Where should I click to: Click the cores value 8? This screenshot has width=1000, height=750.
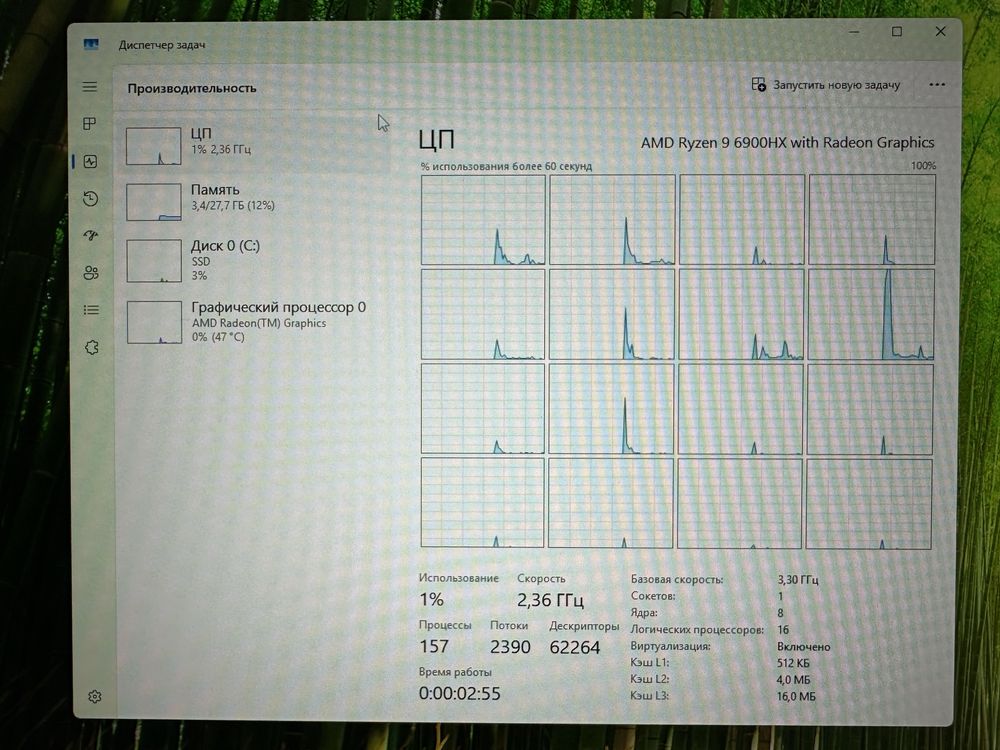click(x=780, y=613)
